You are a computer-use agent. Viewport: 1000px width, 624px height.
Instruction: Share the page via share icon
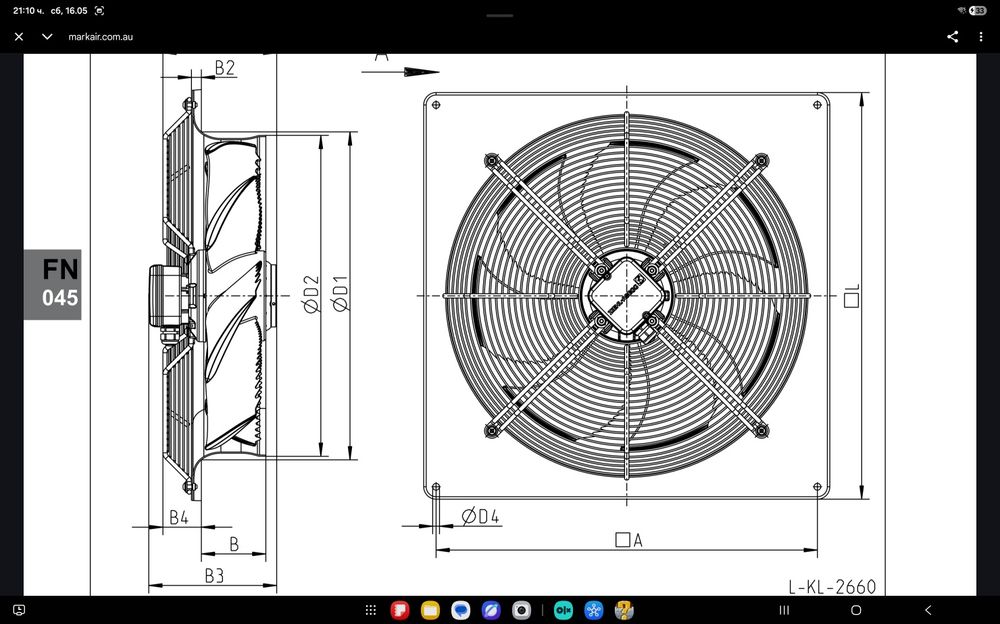[x=953, y=36]
